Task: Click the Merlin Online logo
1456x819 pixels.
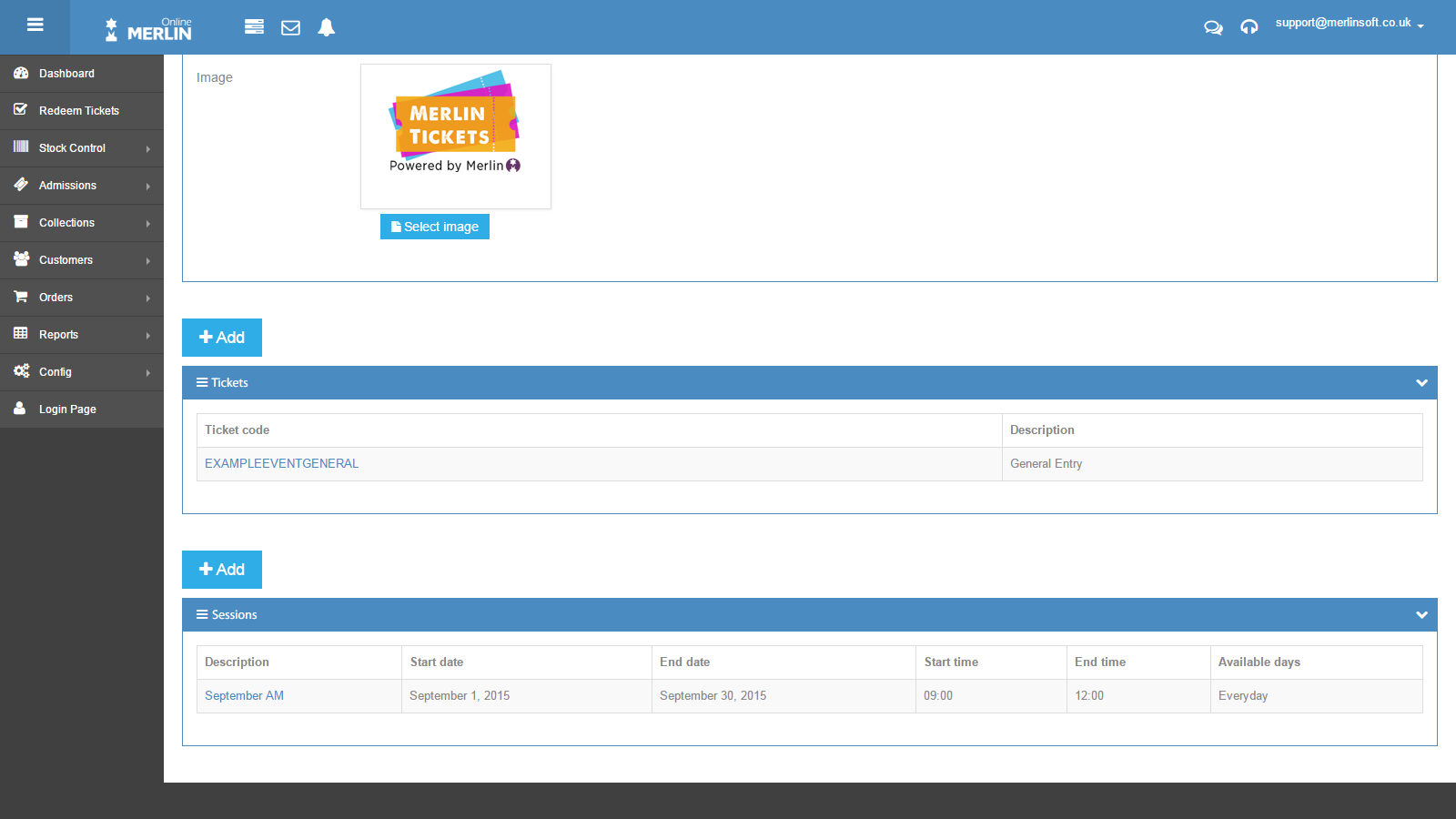Action: [x=148, y=30]
